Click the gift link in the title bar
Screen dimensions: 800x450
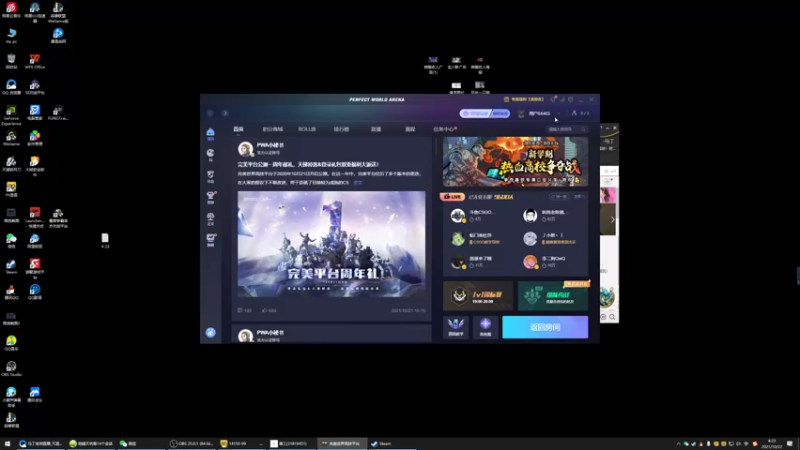pyautogui.click(x=524, y=99)
